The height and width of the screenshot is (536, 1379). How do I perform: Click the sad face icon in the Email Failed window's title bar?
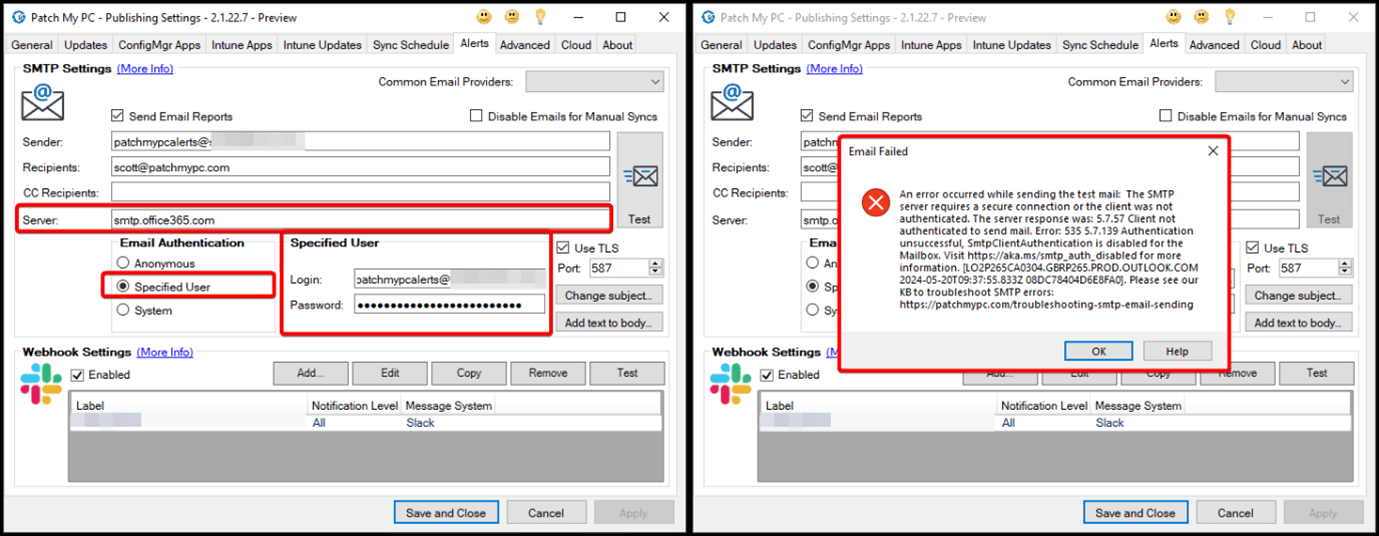coord(1202,17)
